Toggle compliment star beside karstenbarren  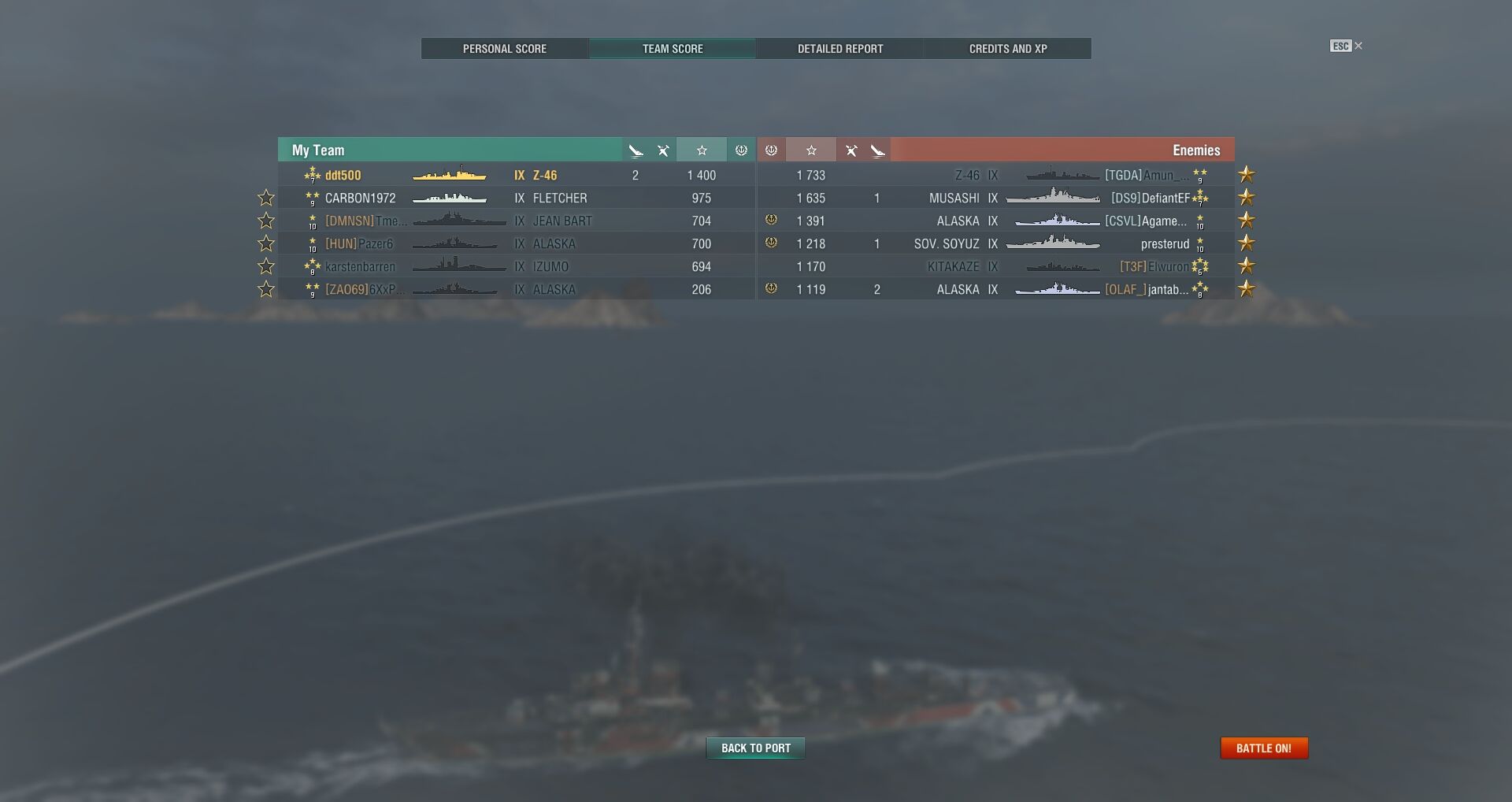coord(266,266)
